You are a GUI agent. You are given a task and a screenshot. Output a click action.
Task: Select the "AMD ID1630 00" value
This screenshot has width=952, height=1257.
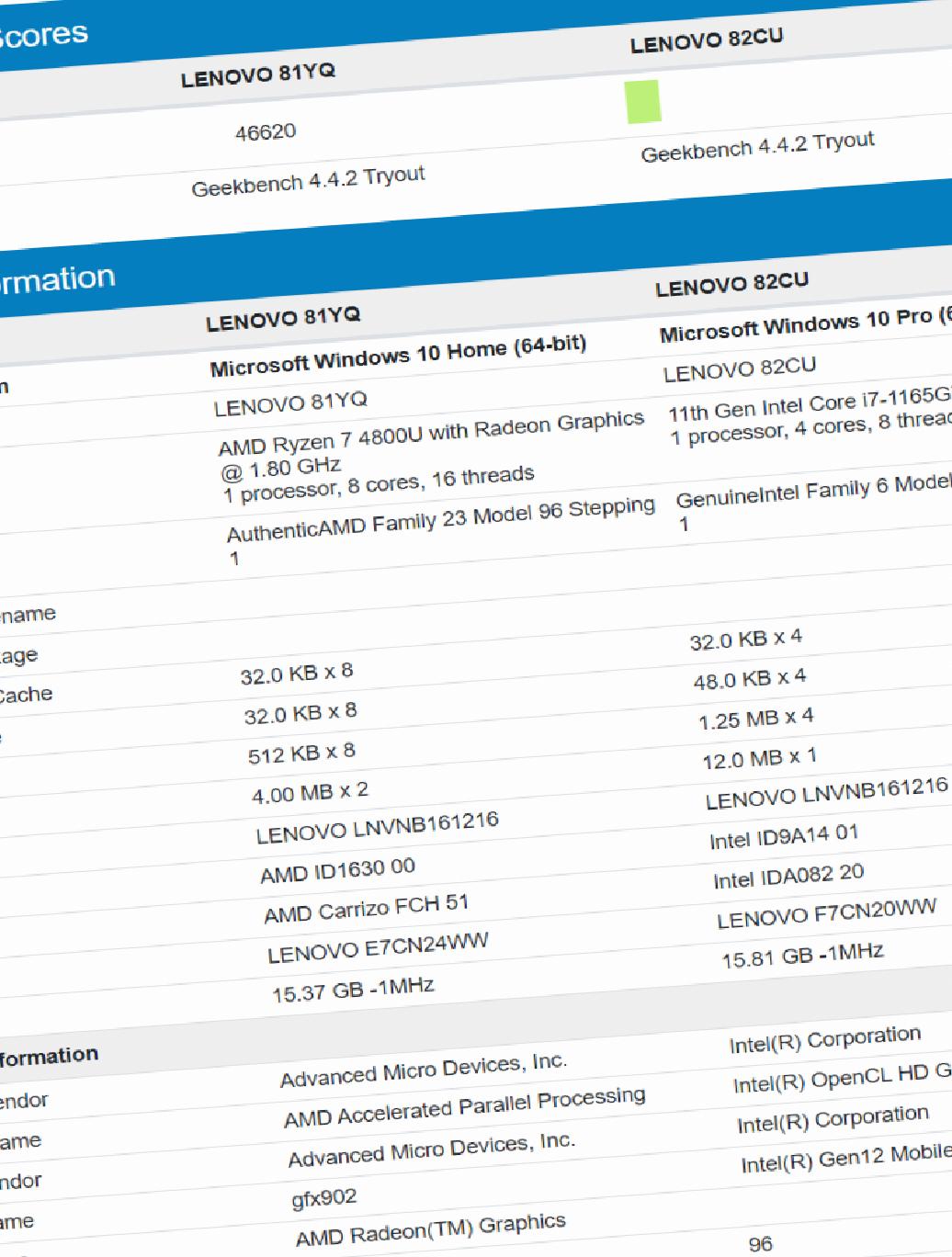pyautogui.click(x=338, y=870)
